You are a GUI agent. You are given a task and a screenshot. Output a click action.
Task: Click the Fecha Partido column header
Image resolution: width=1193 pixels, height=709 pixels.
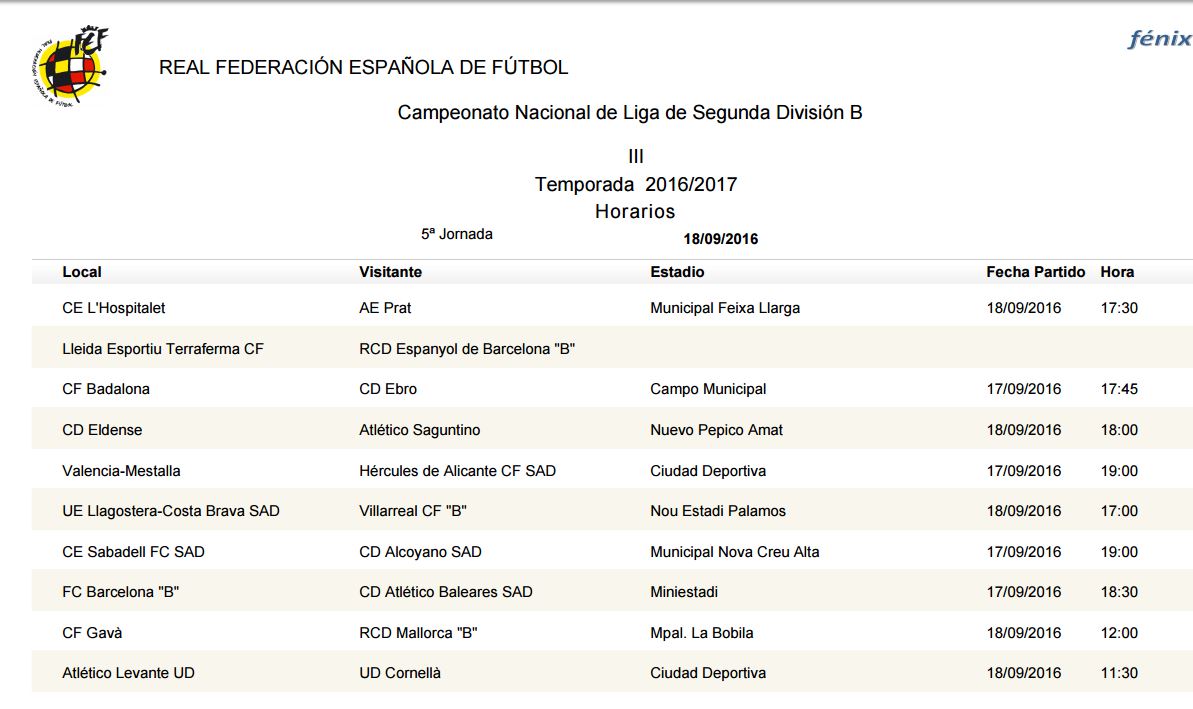click(x=1035, y=272)
